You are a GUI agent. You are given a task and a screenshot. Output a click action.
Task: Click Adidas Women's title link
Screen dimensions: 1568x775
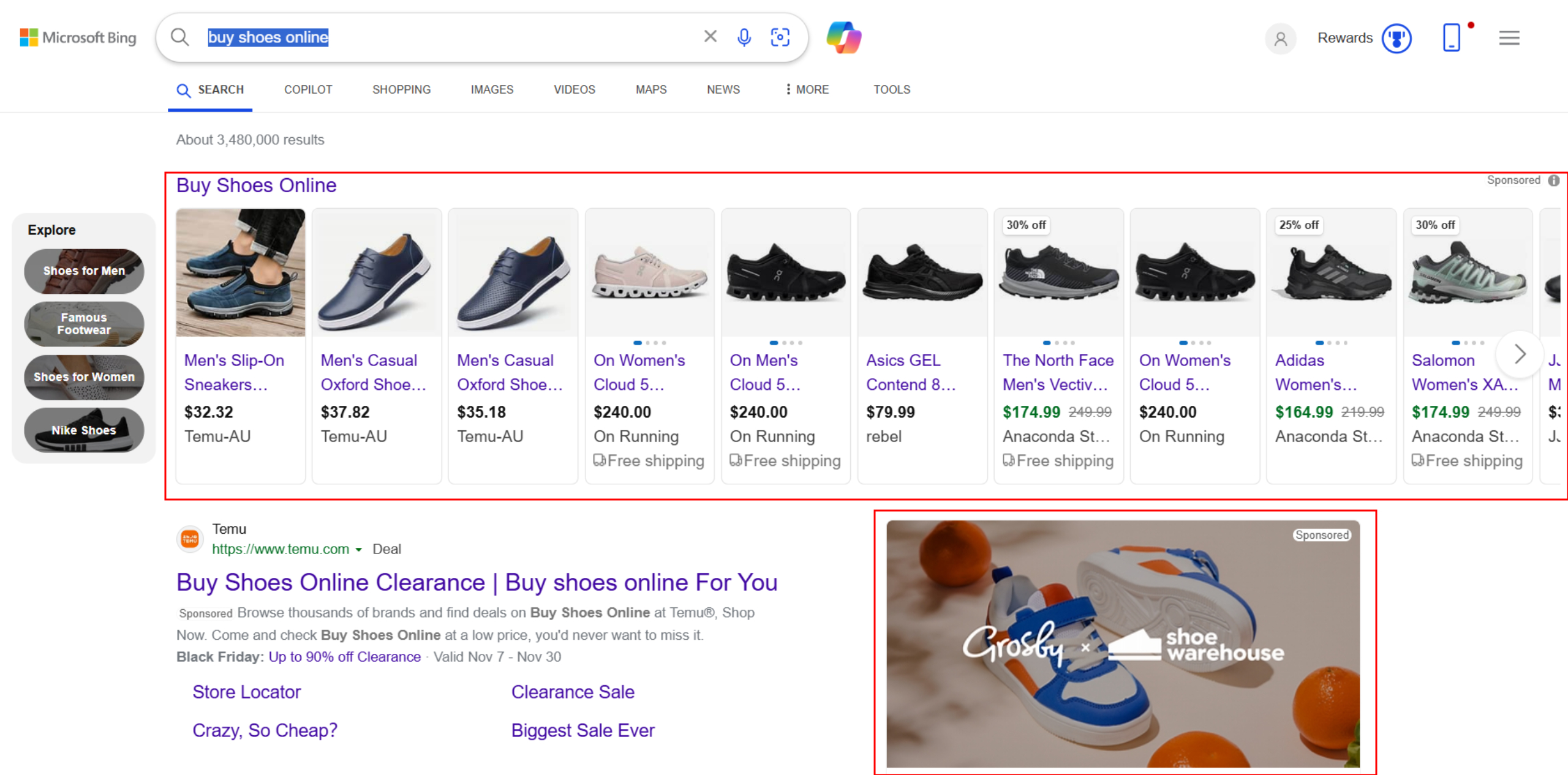[1316, 372]
